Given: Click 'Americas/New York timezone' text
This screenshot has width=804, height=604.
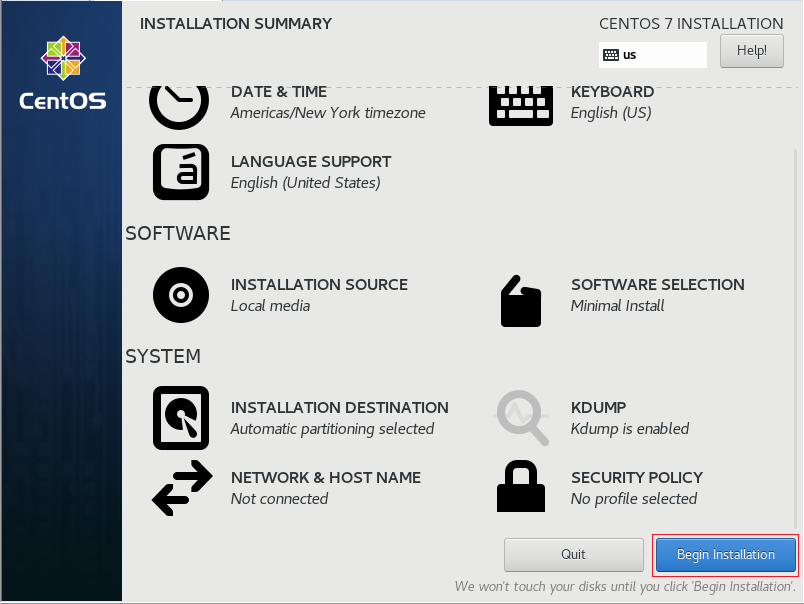Looking at the screenshot, I should click(x=328, y=113).
